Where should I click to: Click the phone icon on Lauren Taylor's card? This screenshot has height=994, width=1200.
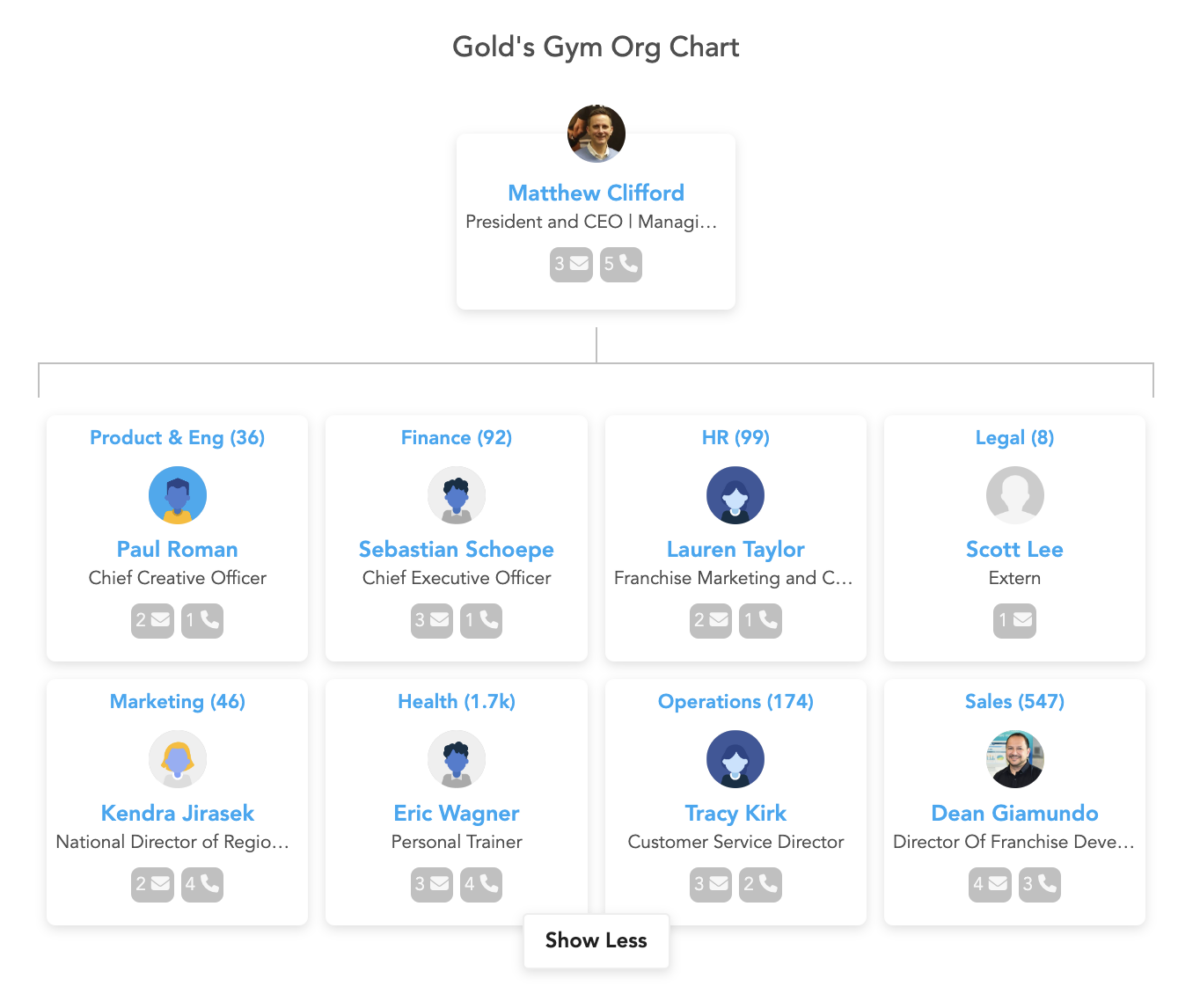760,620
